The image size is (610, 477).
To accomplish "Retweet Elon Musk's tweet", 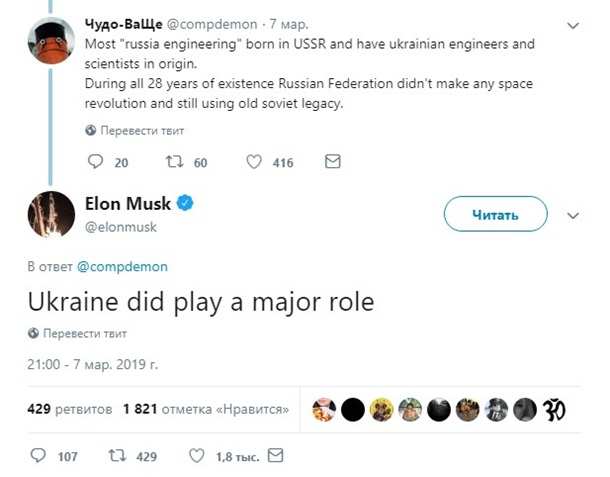I will [x=116, y=456].
